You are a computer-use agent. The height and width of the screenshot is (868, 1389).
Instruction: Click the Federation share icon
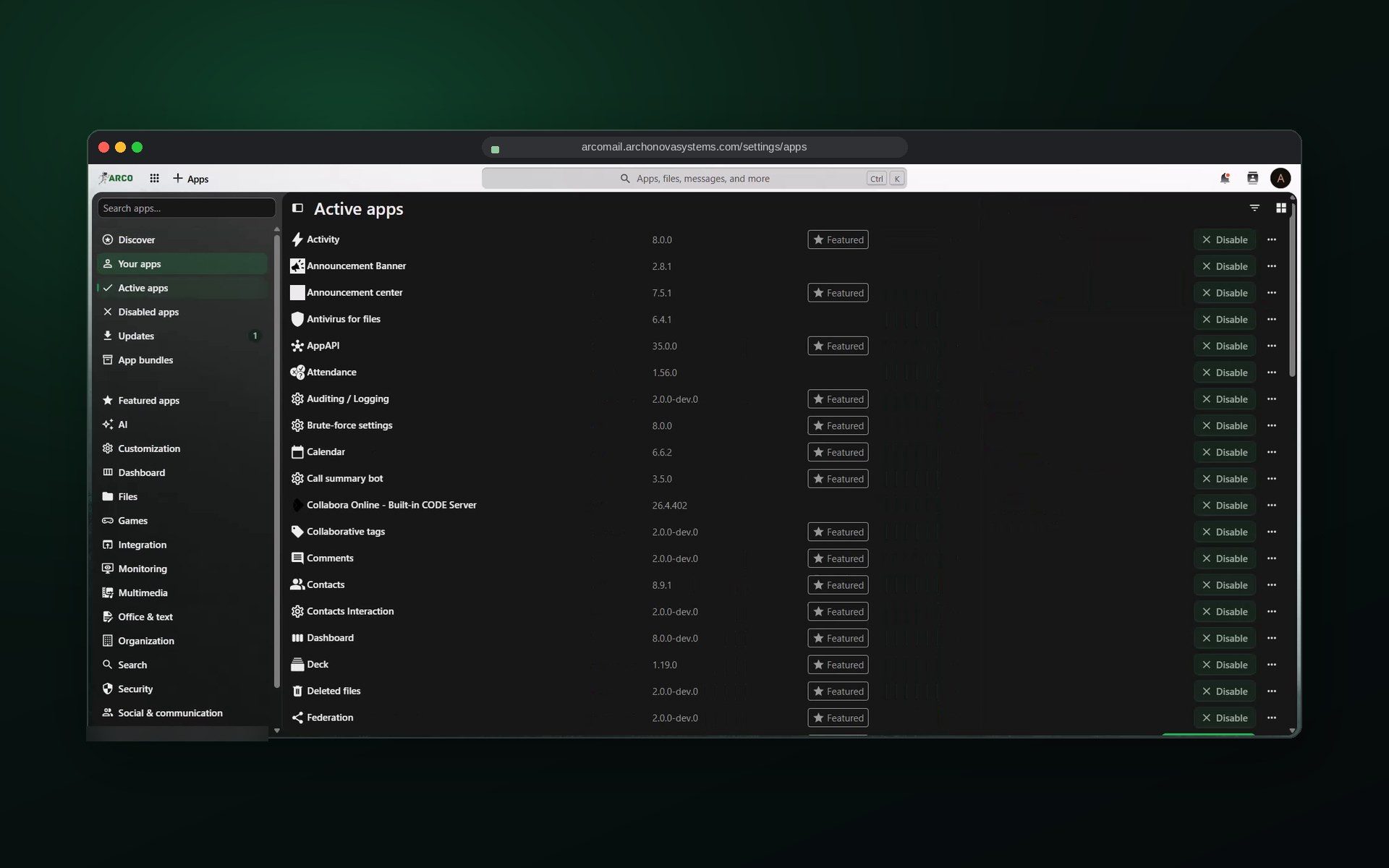coord(297,718)
